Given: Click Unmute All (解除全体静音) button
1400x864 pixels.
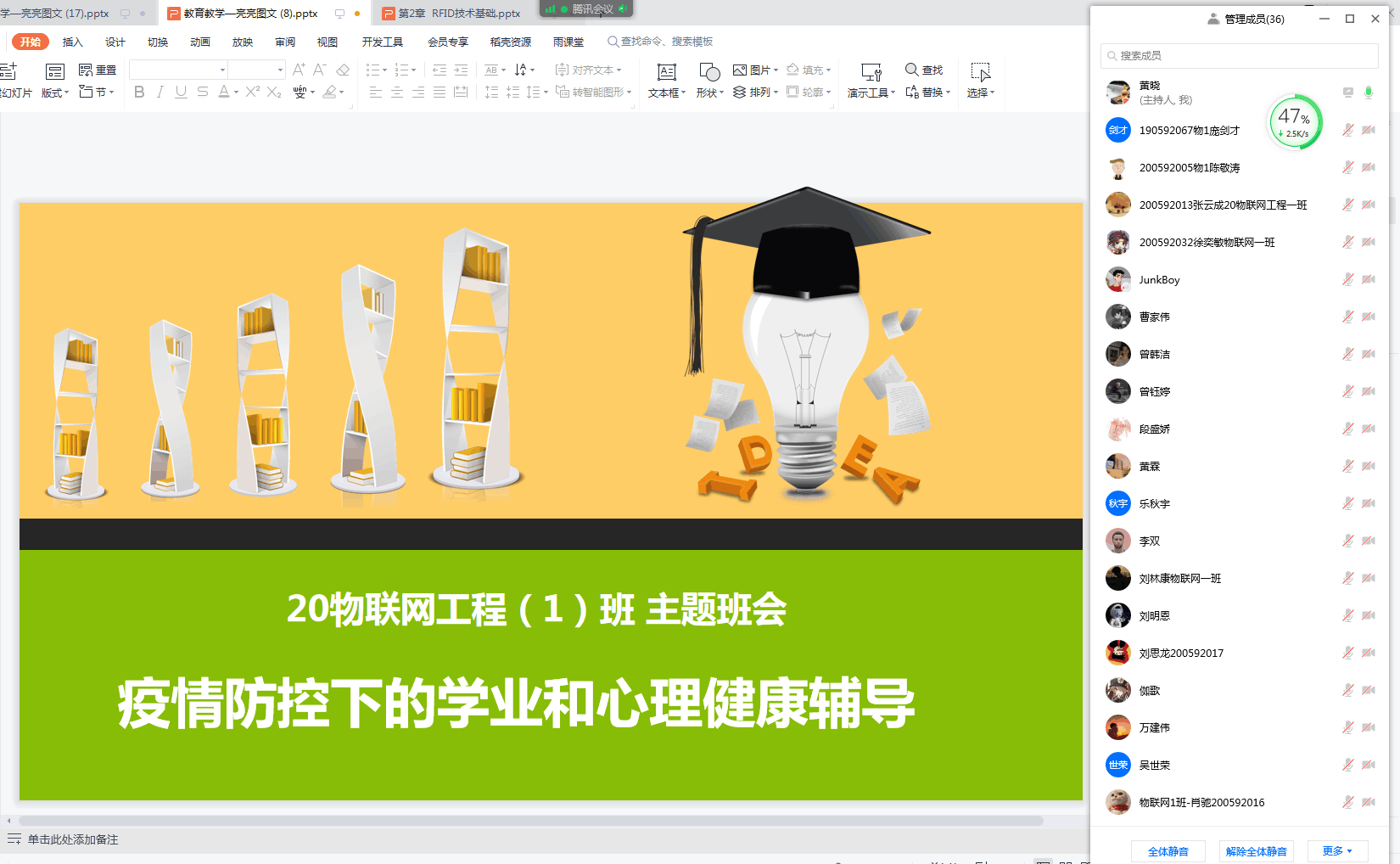Looking at the screenshot, I should (x=1256, y=851).
